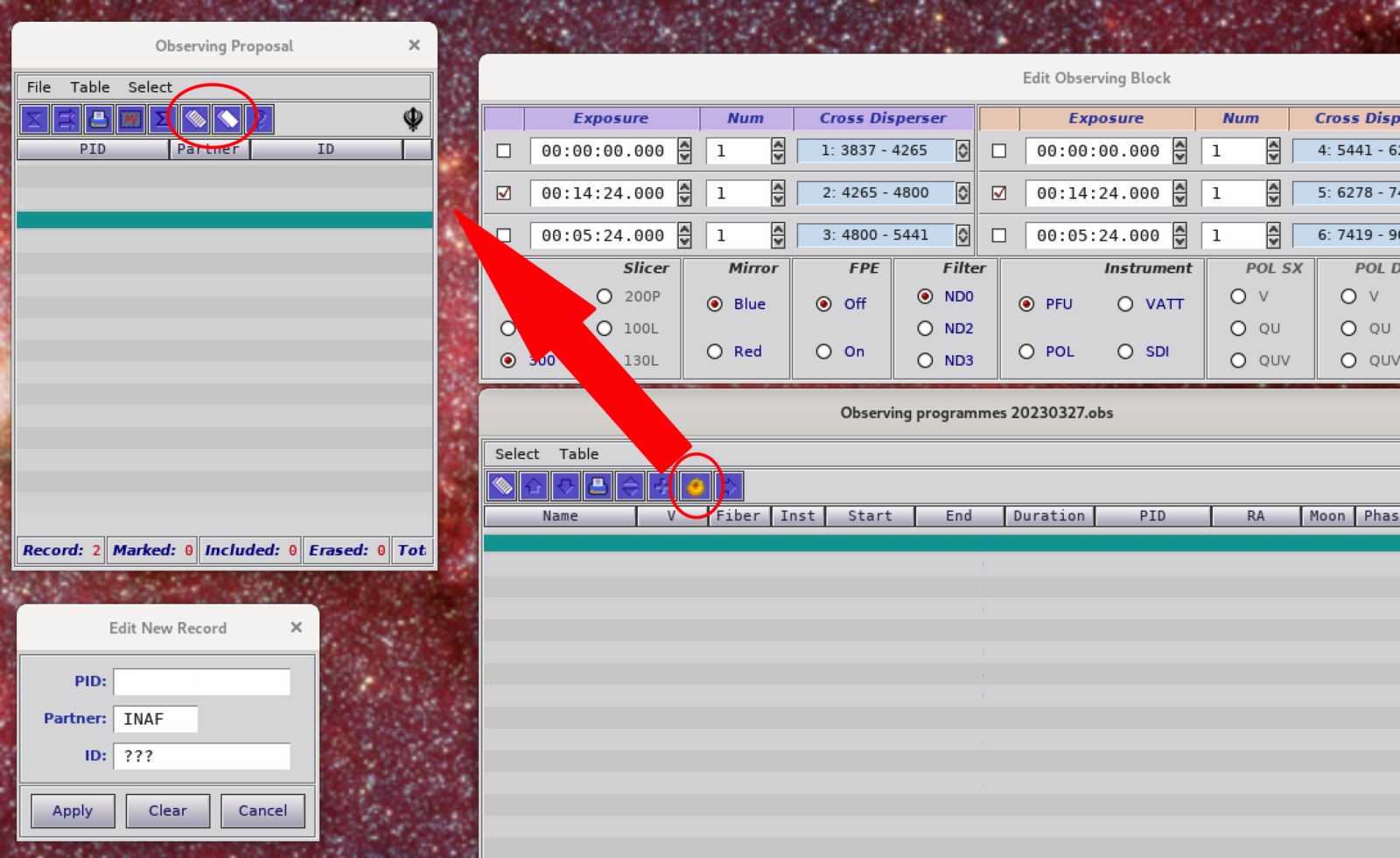Click the printer icon in Observing programmes toolbar
This screenshot has width=1400, height=858.
(598, 486)
